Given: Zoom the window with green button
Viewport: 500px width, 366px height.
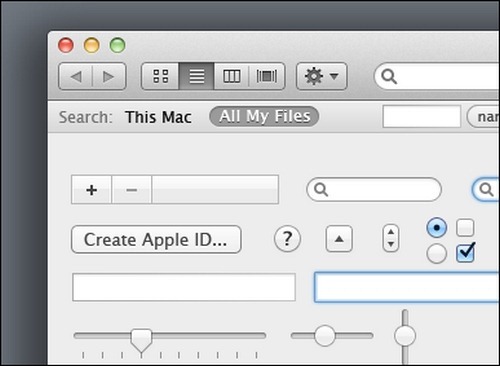Looking at the screenshot, I should tap(117, 45).
